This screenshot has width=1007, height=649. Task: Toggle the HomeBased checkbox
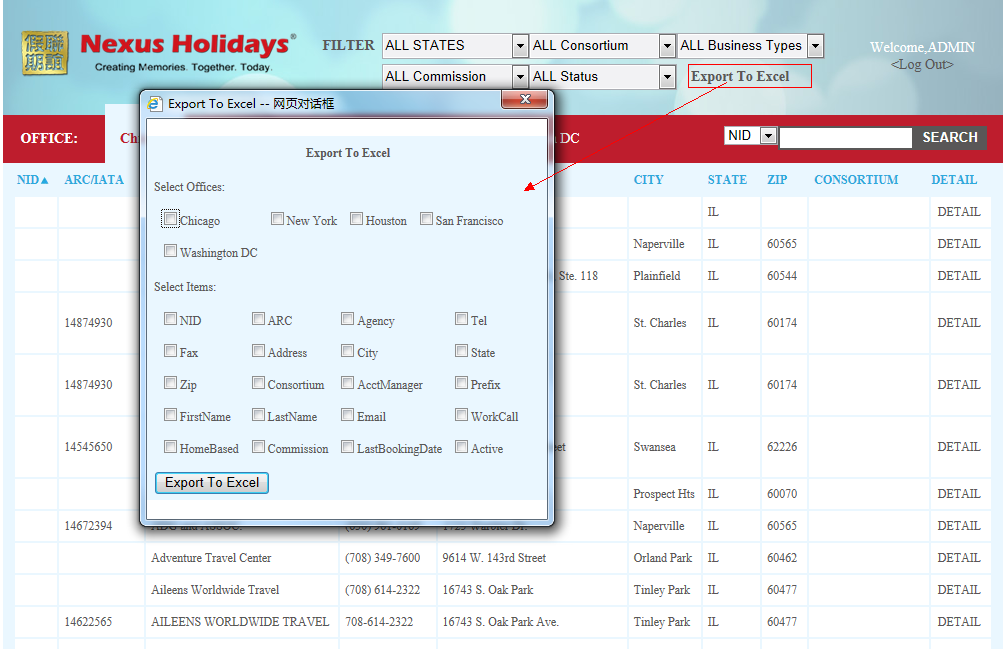(170, 447)
